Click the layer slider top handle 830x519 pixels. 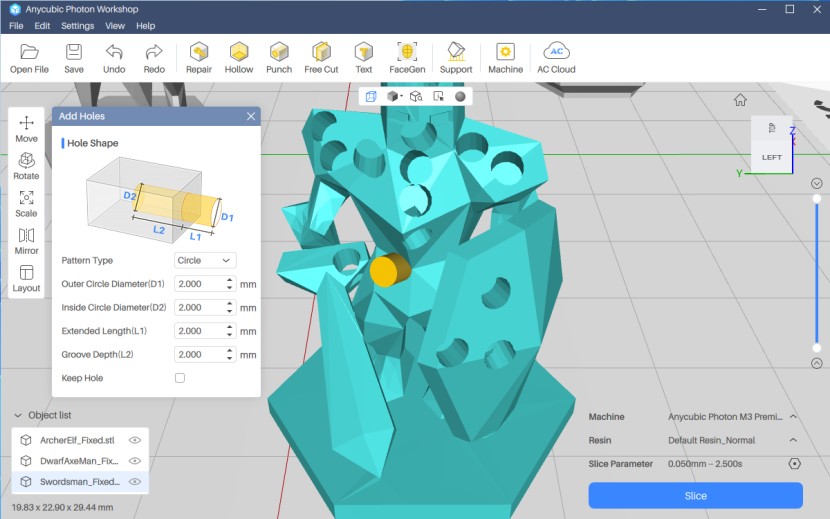(817, 199)
